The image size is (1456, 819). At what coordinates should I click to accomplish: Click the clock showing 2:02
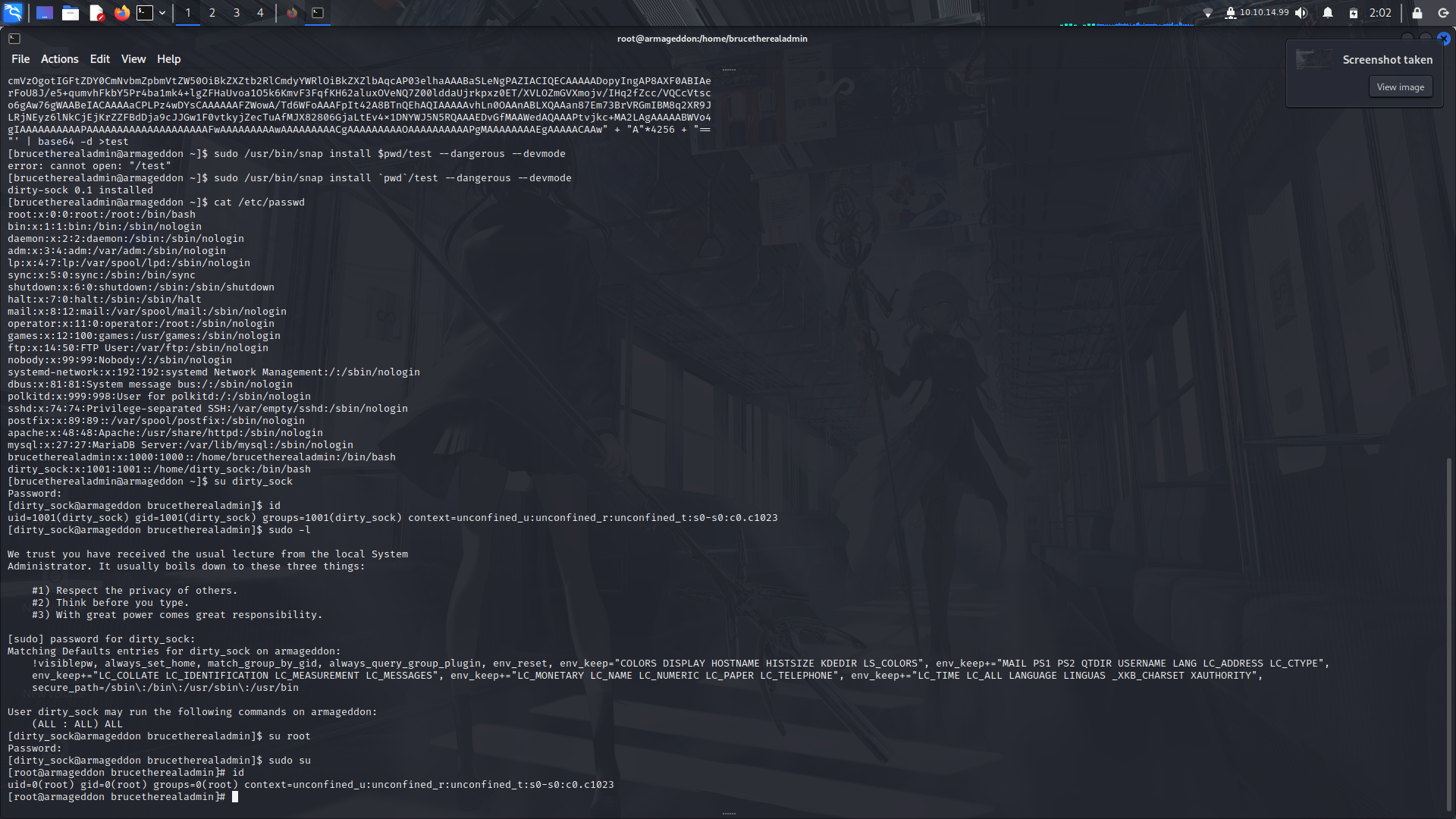pos(1379,12)
